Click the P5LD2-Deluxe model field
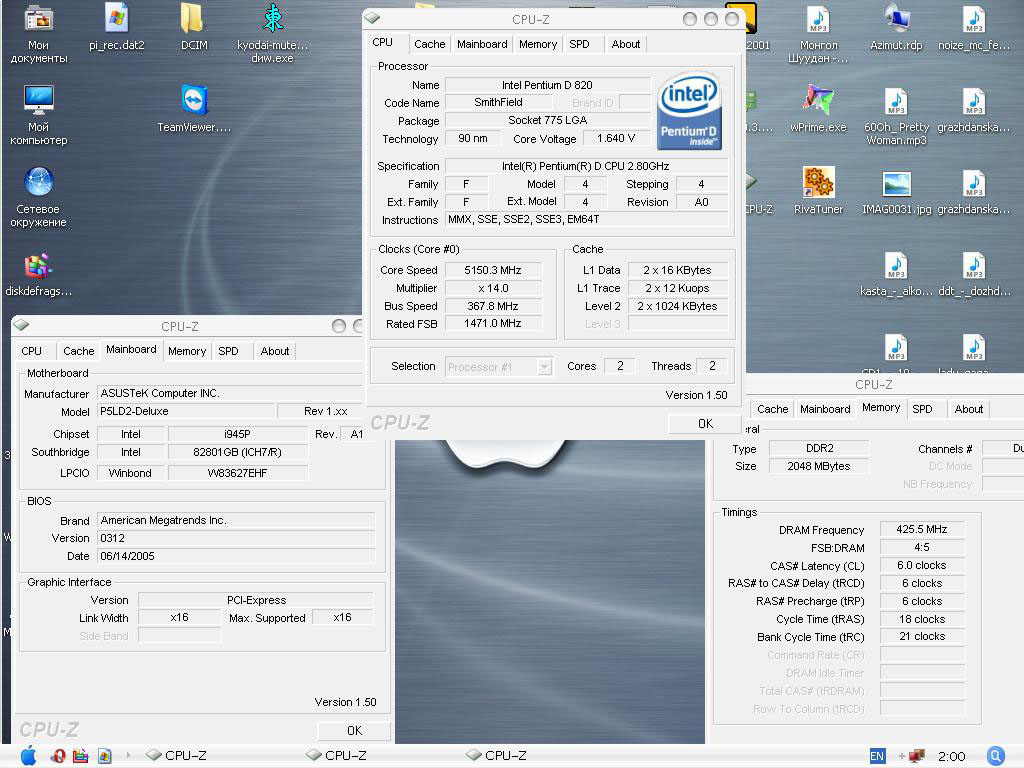 pos(186,411)
